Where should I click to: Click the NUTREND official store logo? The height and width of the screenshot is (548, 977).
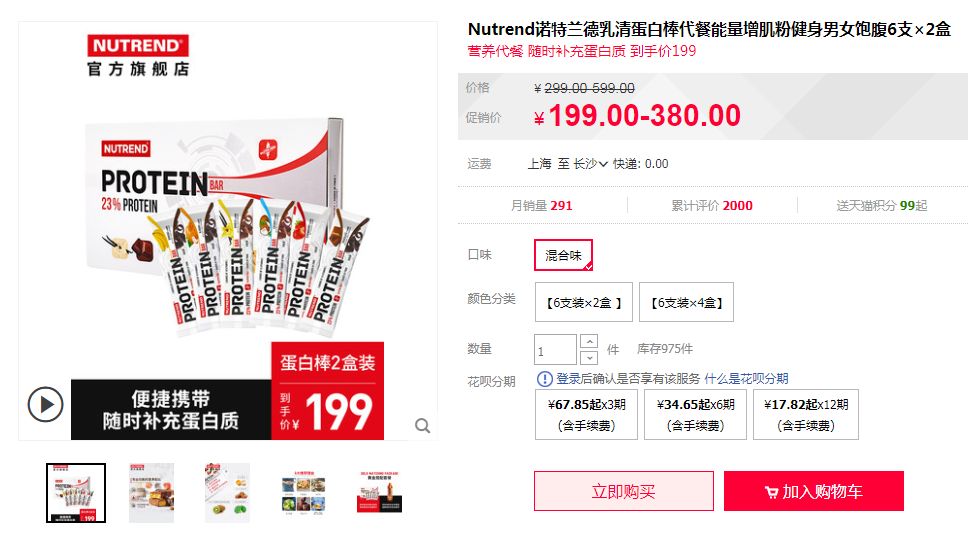pyautogui.click(x=138, y=56)
